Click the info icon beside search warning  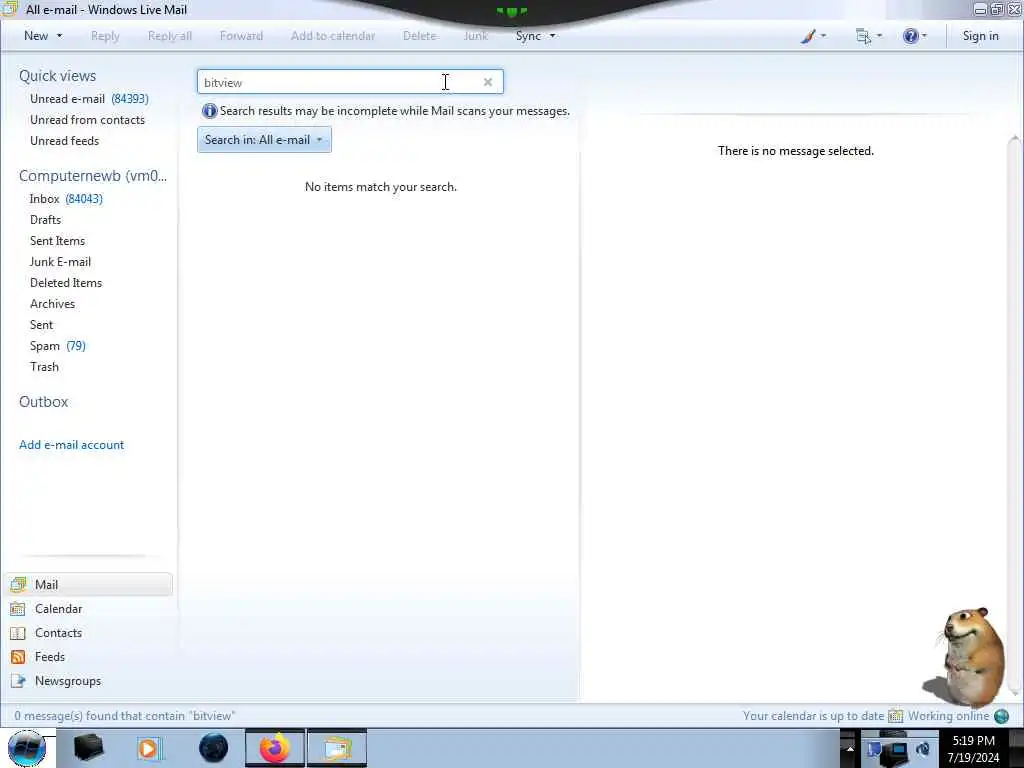tap(209, 111)
